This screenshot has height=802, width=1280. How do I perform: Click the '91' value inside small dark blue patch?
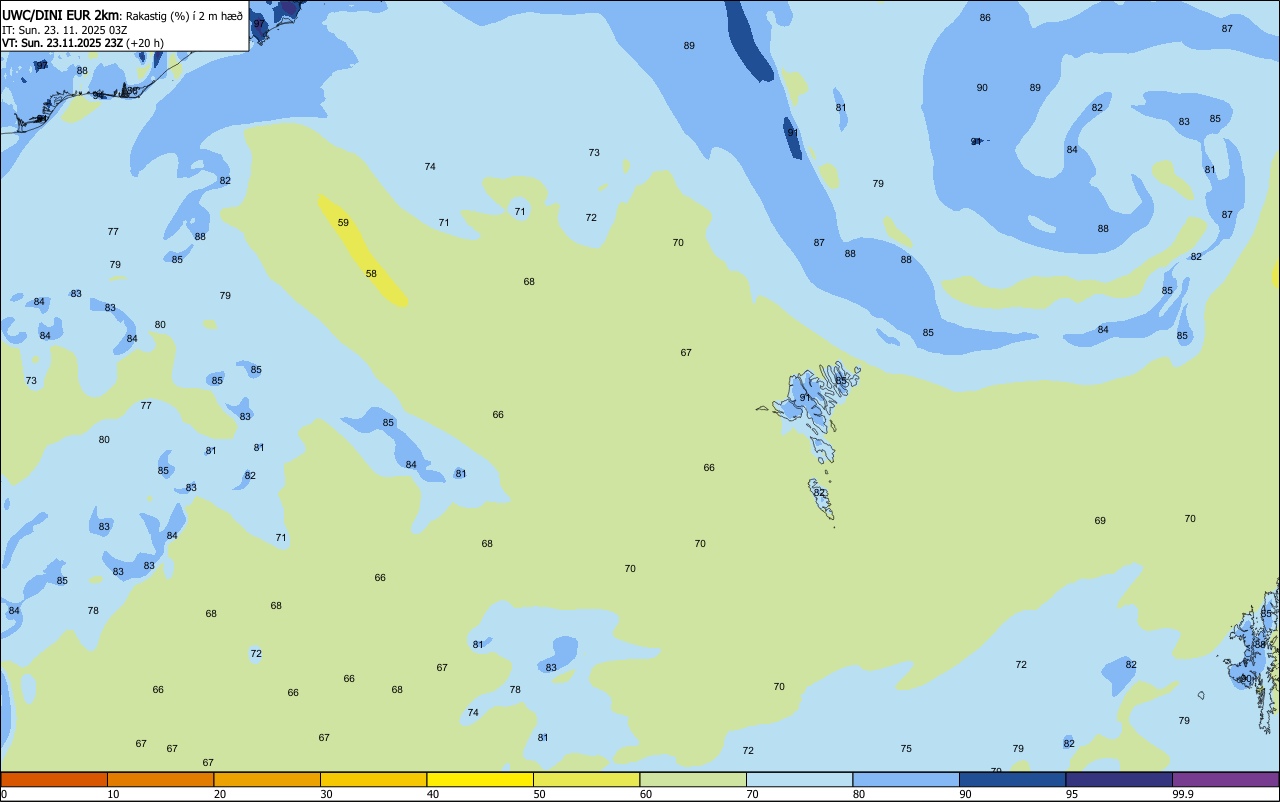pyautogui.click(x=793, y=133)
